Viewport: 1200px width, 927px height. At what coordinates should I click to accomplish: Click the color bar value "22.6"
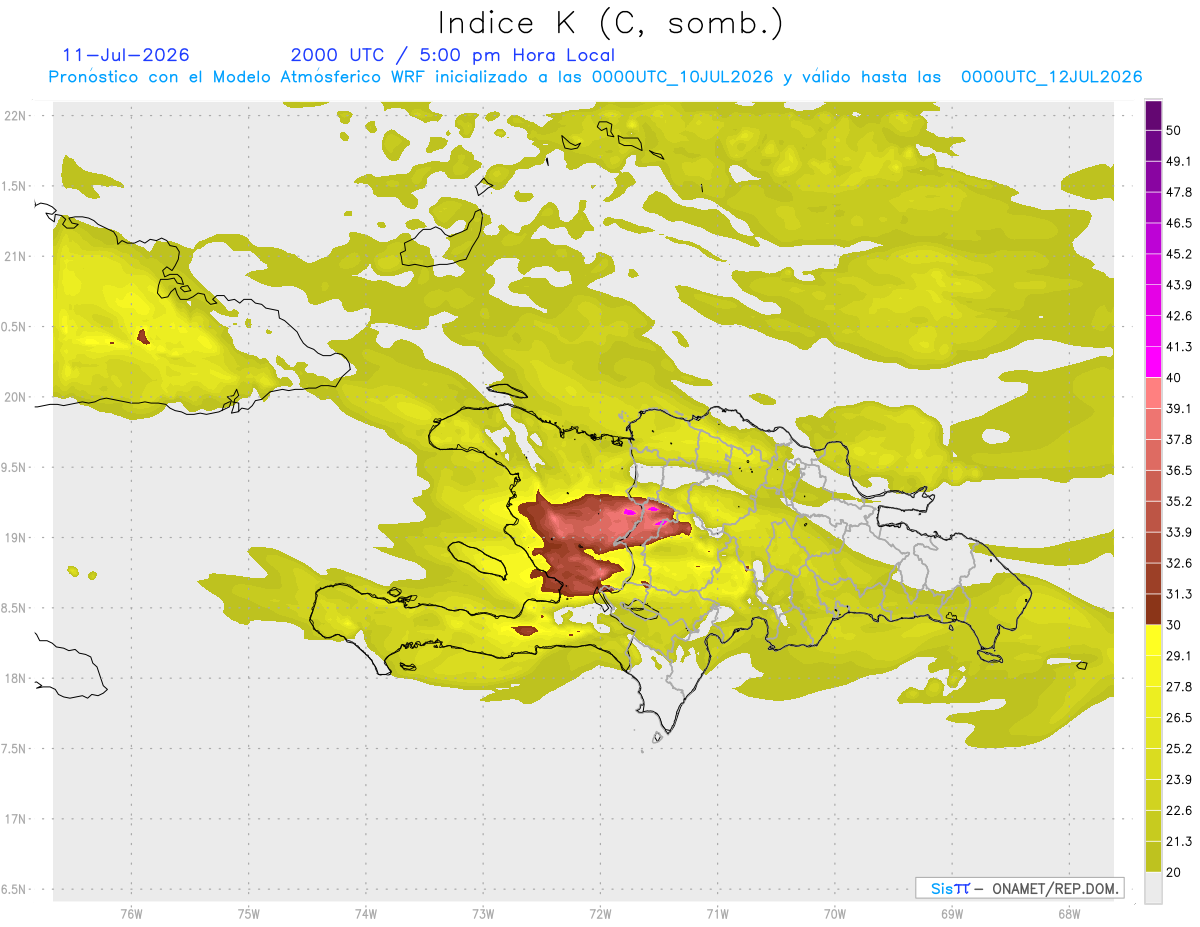[1179, 811]
